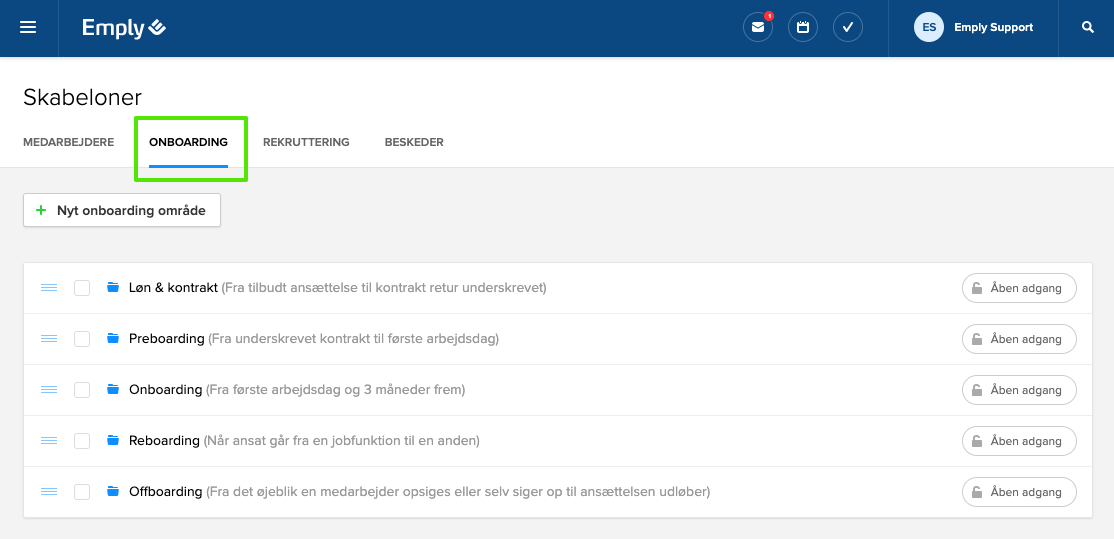Select the Preboarding row checkbox
1114x539 pixels.
(x=82, y=339)
